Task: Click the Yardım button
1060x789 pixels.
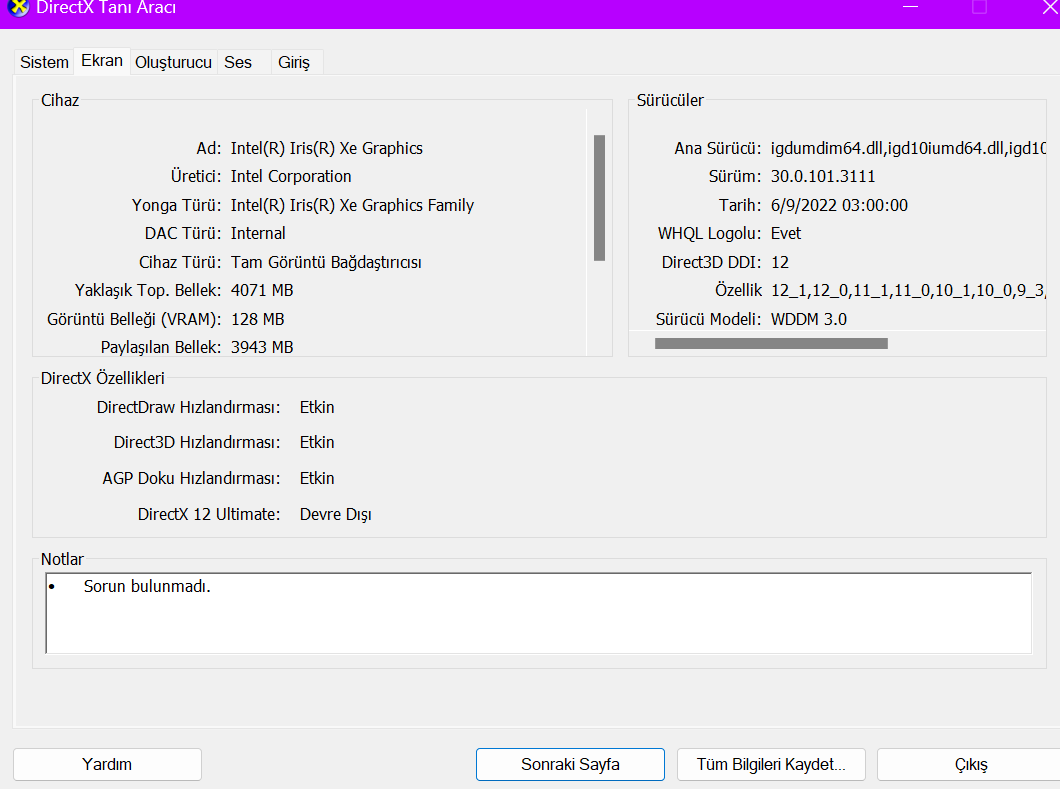Action: [107, 764]
